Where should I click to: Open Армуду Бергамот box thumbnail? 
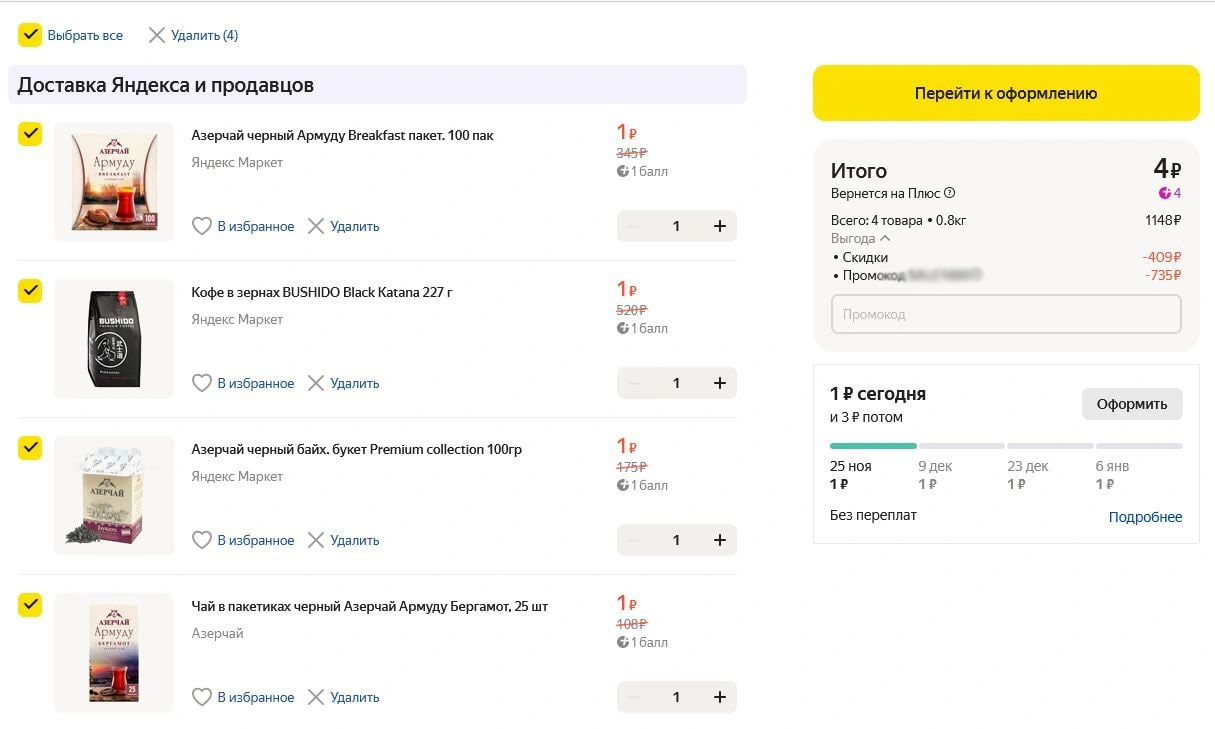point(114,653)
